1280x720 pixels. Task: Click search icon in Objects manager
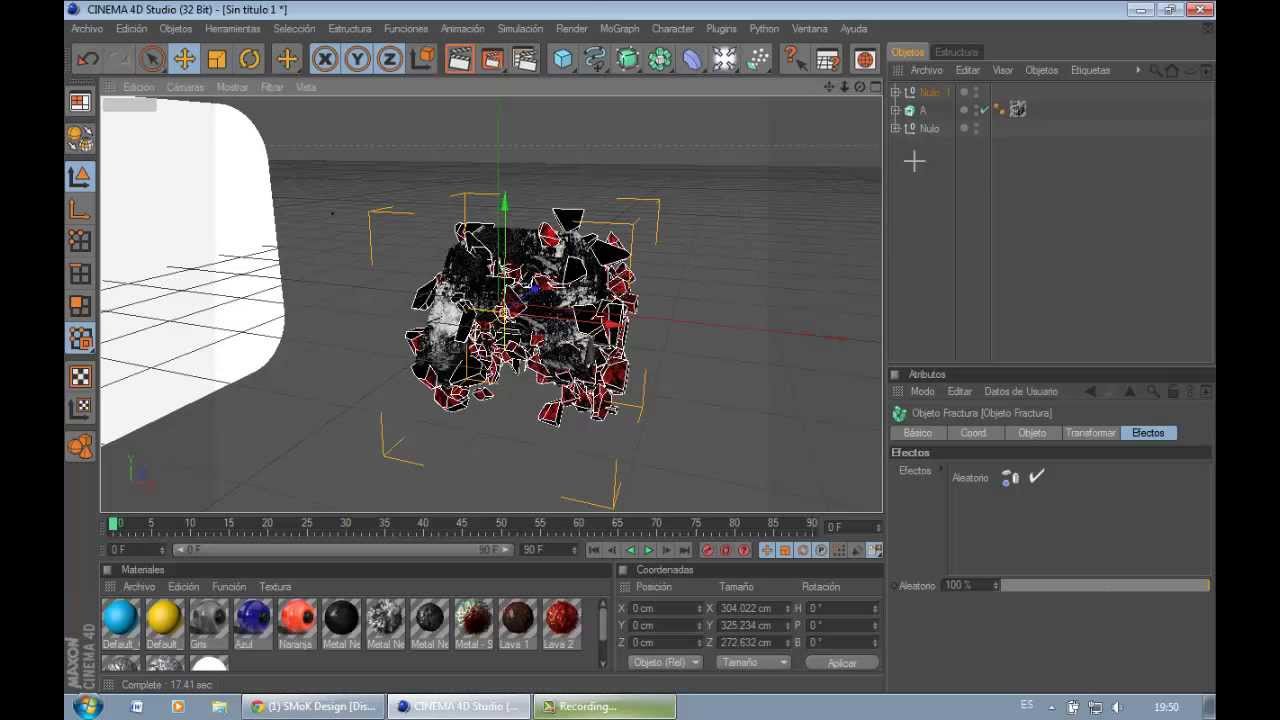1156,71
